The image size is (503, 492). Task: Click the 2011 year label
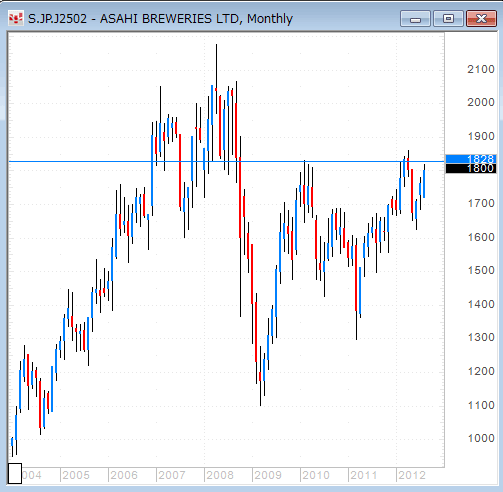364,475
